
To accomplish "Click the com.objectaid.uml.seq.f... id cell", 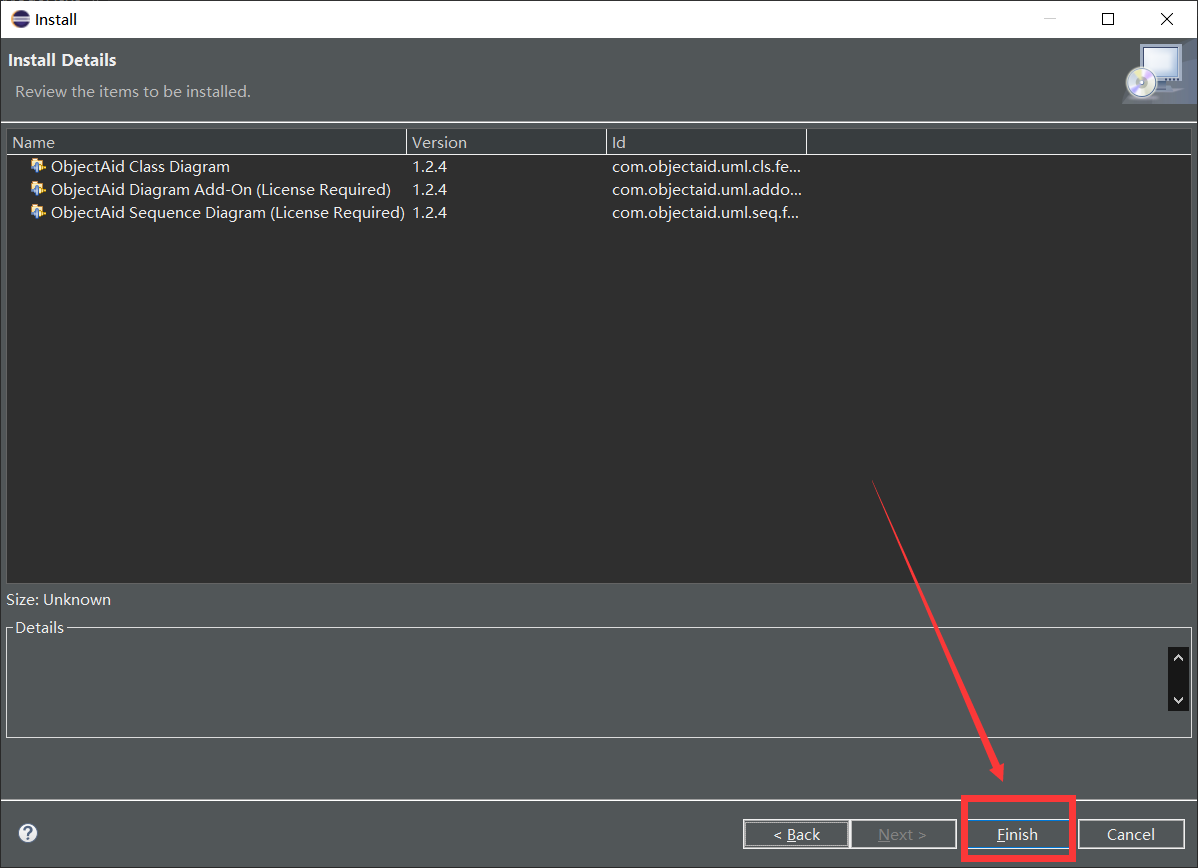I will pos(705,212).
